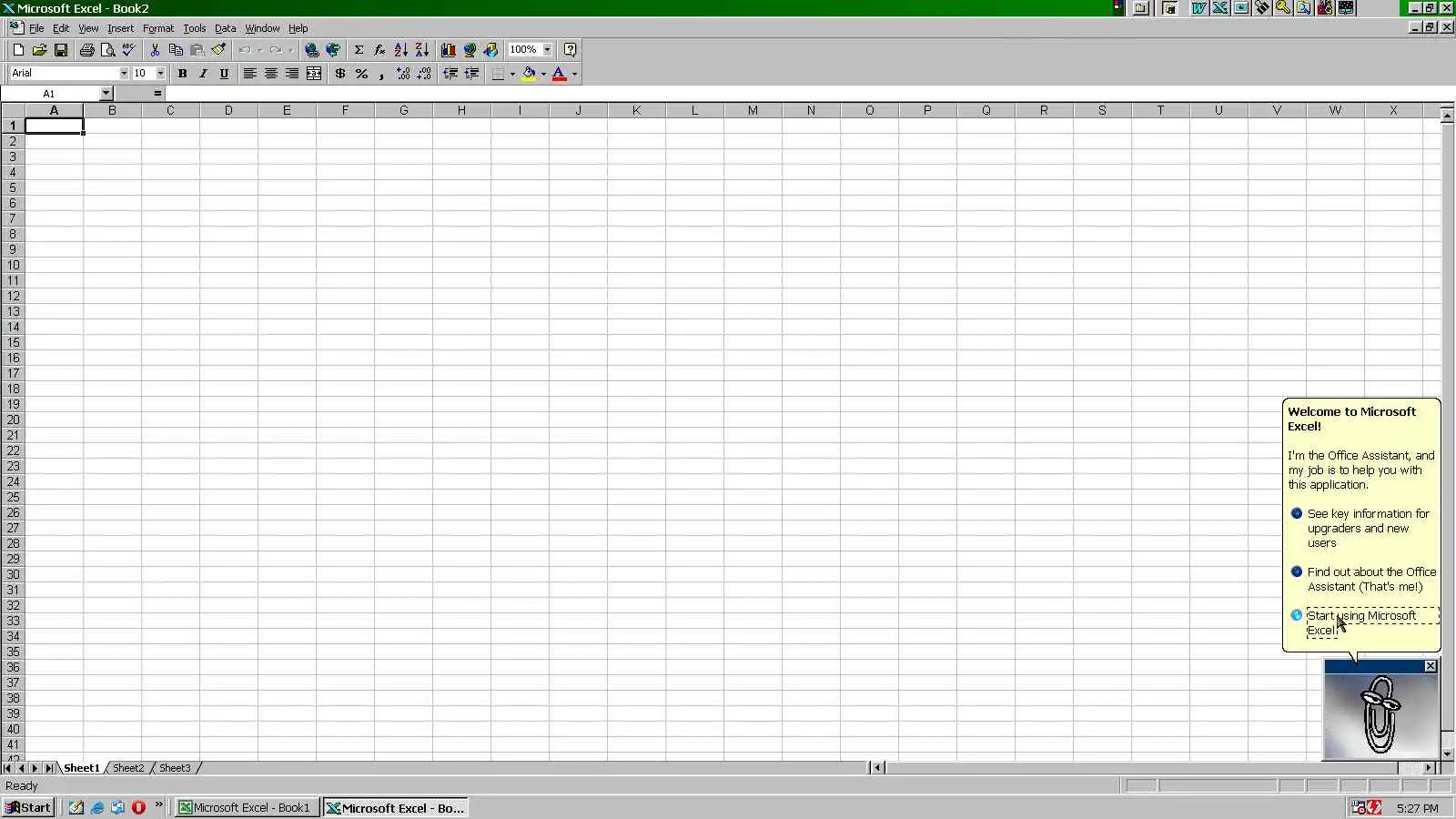Click the Map globe icon
This screenshot has height=819, width=1456.
pos(470,50)
